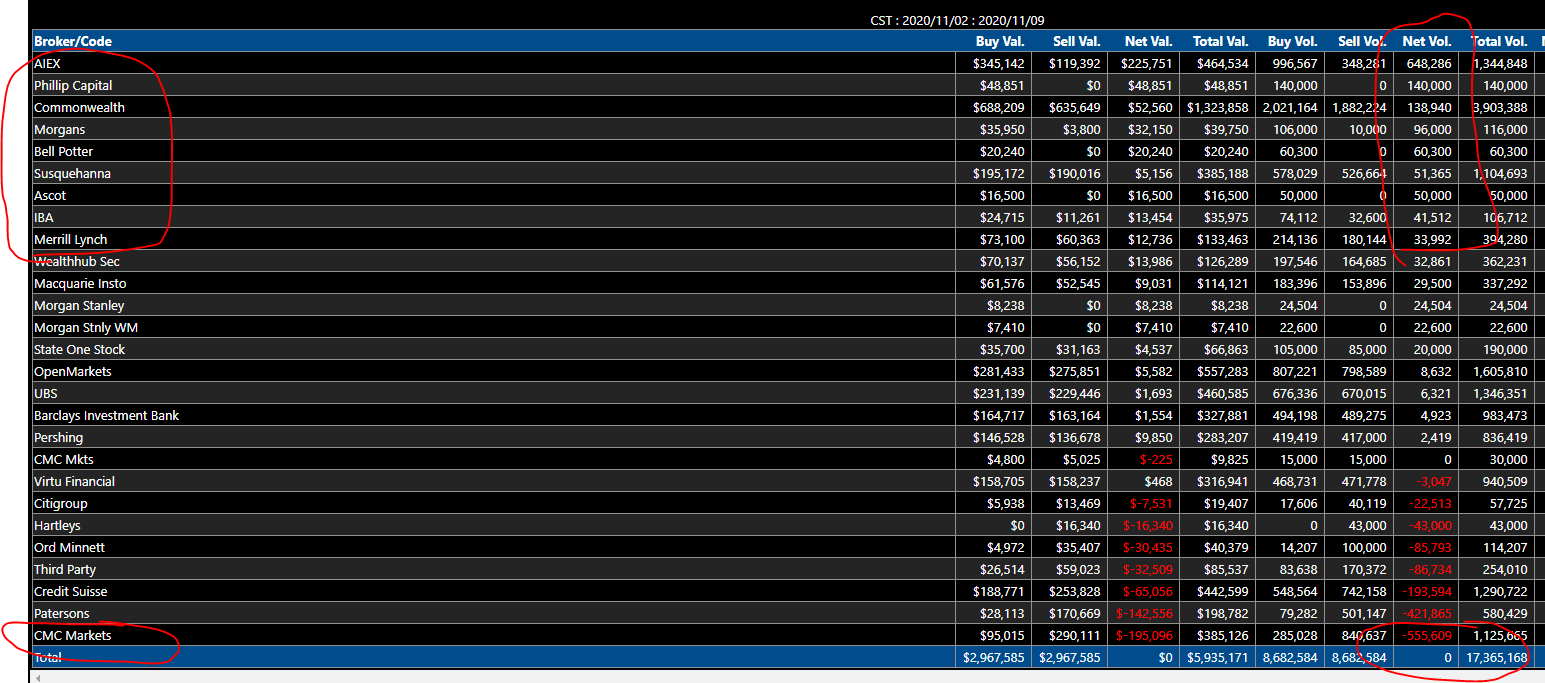This screenshot has width=1545, height=683.
Task: Select the Citigroup broker row
Action: pyautogui.click(x=787, y=503)
